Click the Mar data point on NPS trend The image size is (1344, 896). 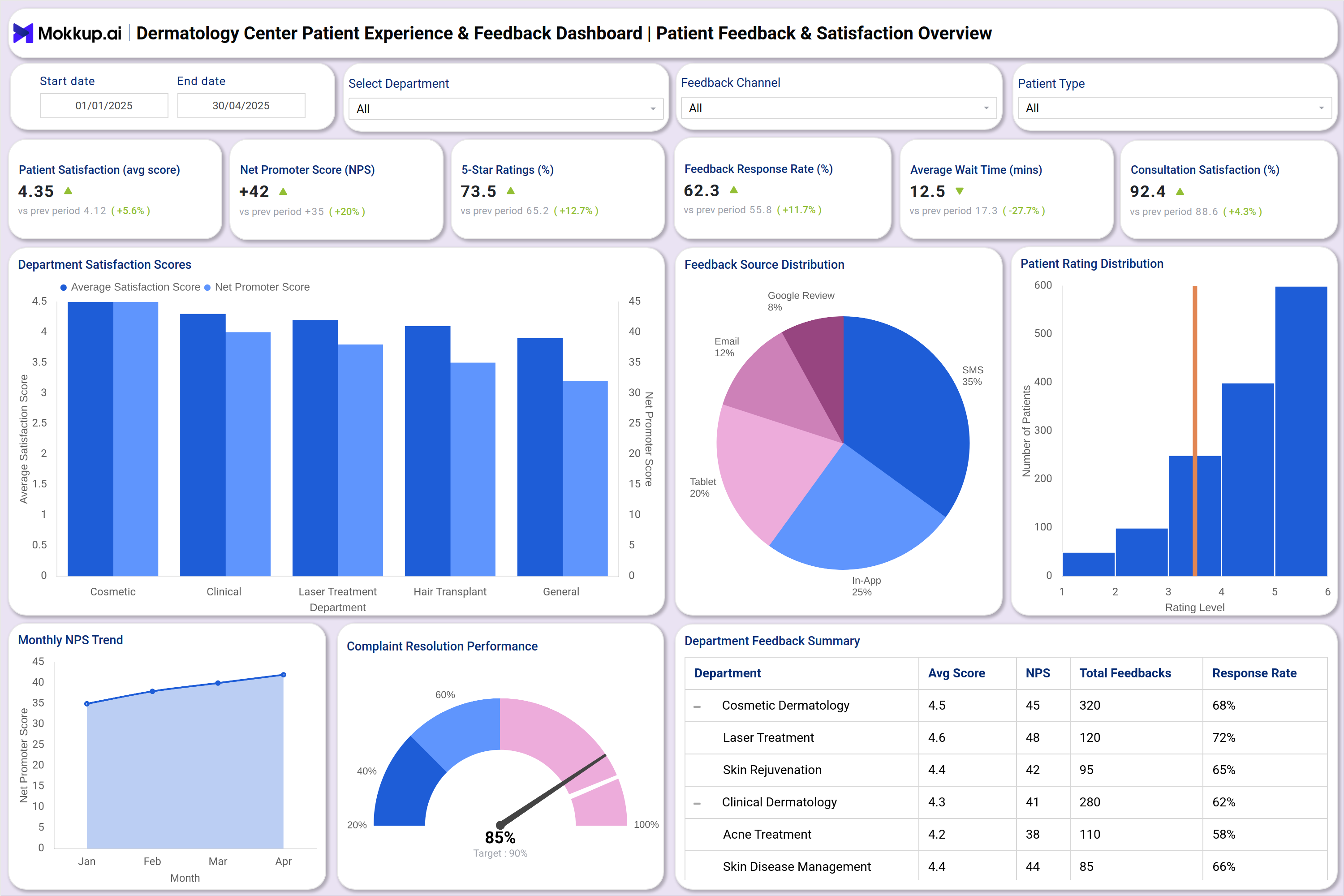point(218,683)
